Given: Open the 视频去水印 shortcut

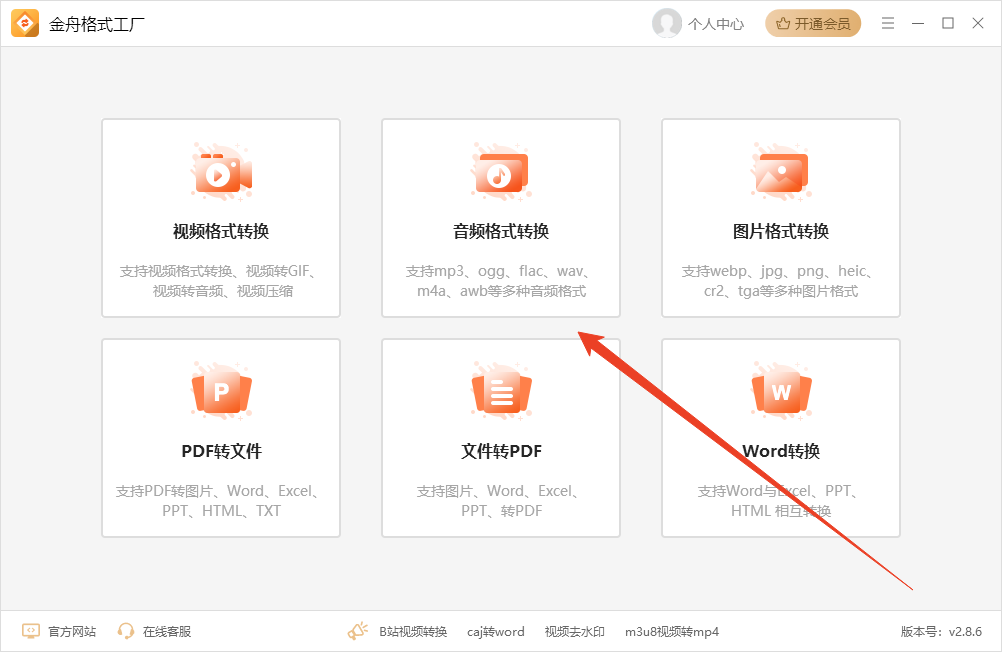Looking at the screenshot, I should pos(574,631).
